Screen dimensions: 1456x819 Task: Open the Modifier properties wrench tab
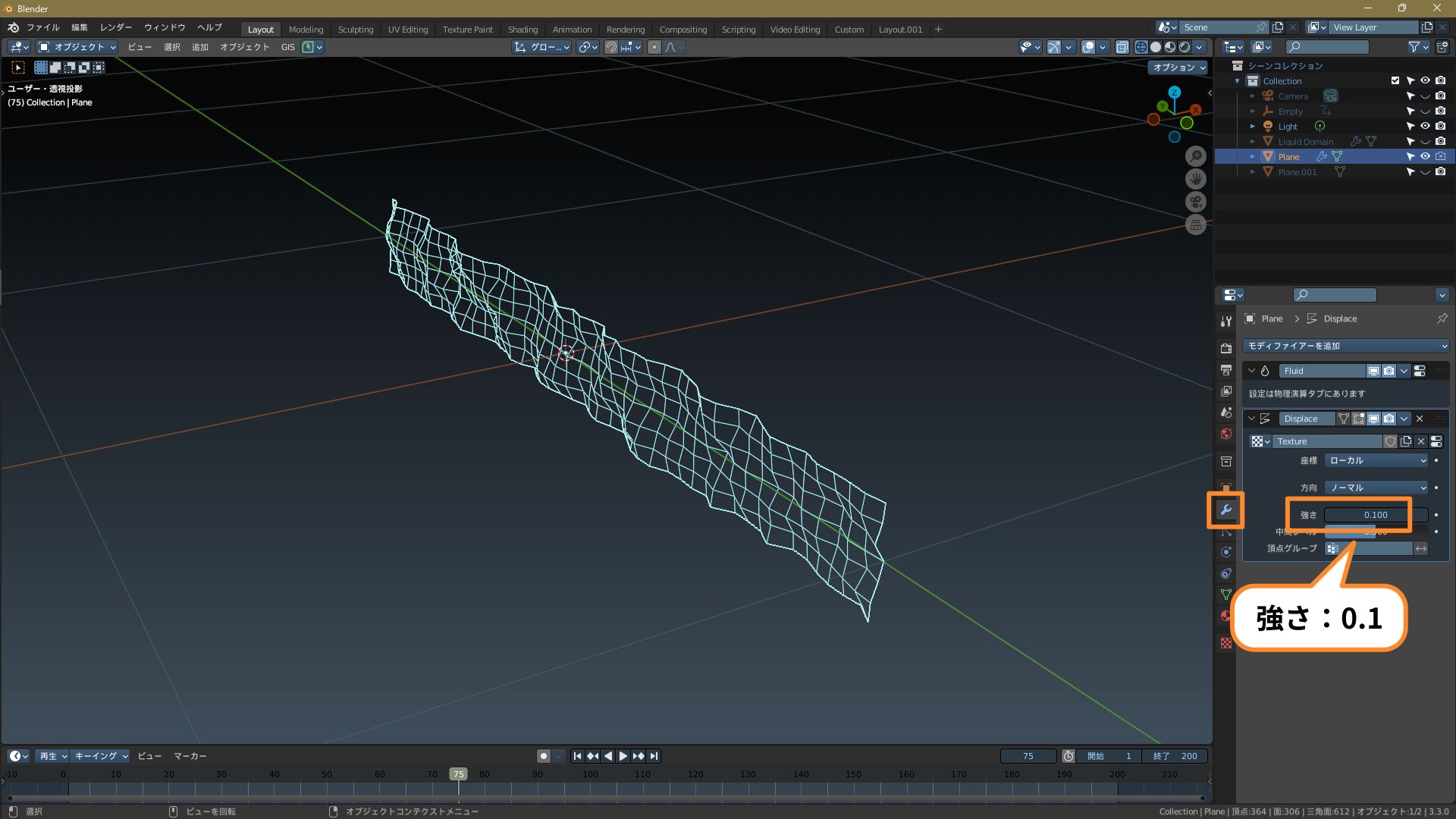(1225, 510)
